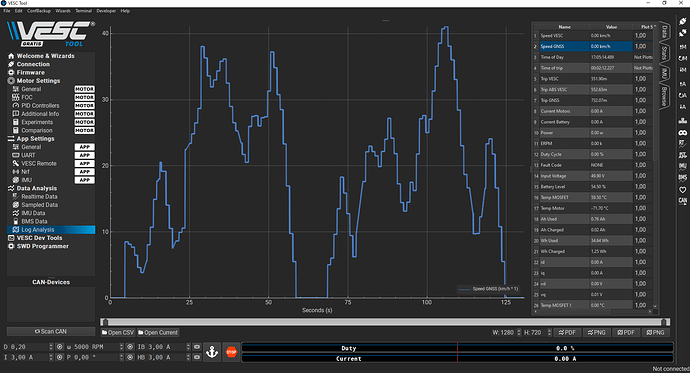This screenshot has width=690, height=373.
Task: Click the table's vertical scrollbar
Action: click(x=655, y=167)
